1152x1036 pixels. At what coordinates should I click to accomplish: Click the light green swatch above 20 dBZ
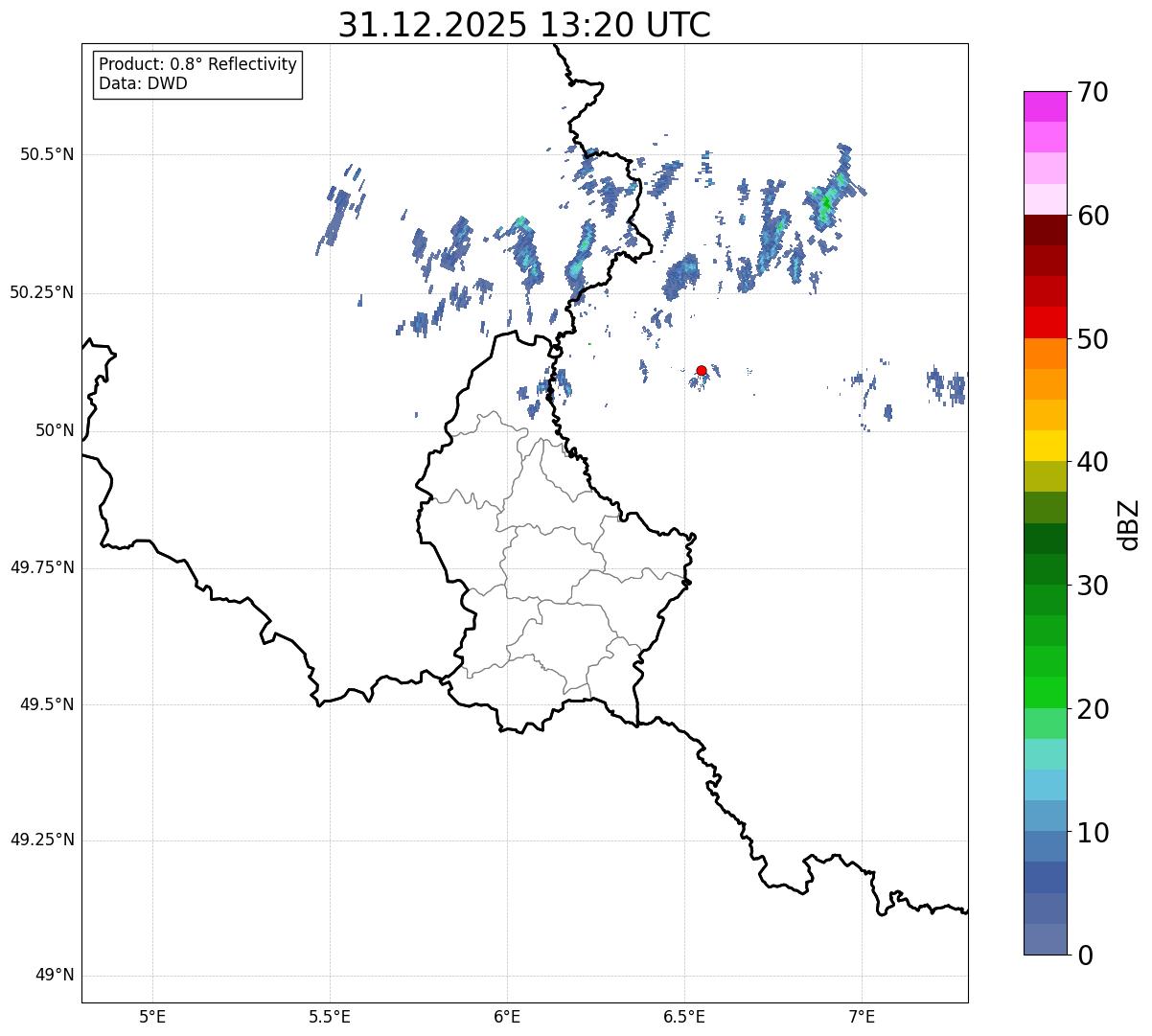pyautogui.click(x=1045, y=693)
